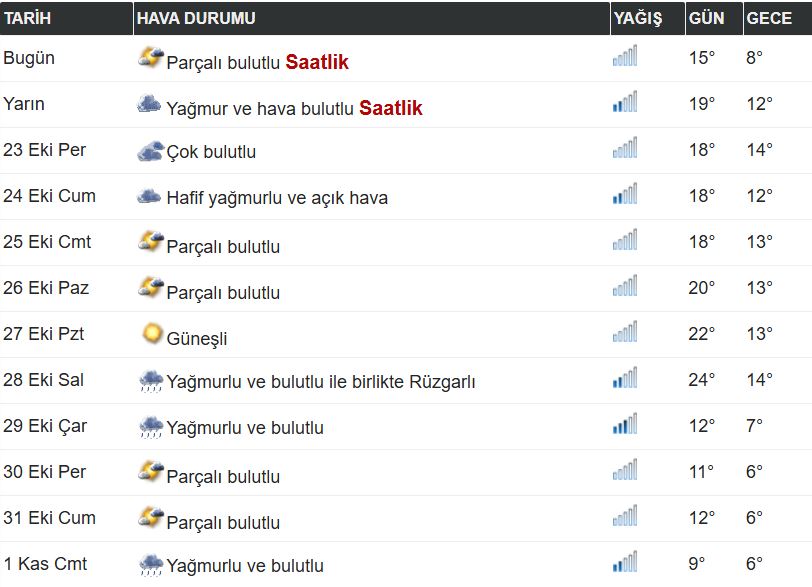
Task: Click the rain cloud icon for Yarın
Action: (150, 104)
